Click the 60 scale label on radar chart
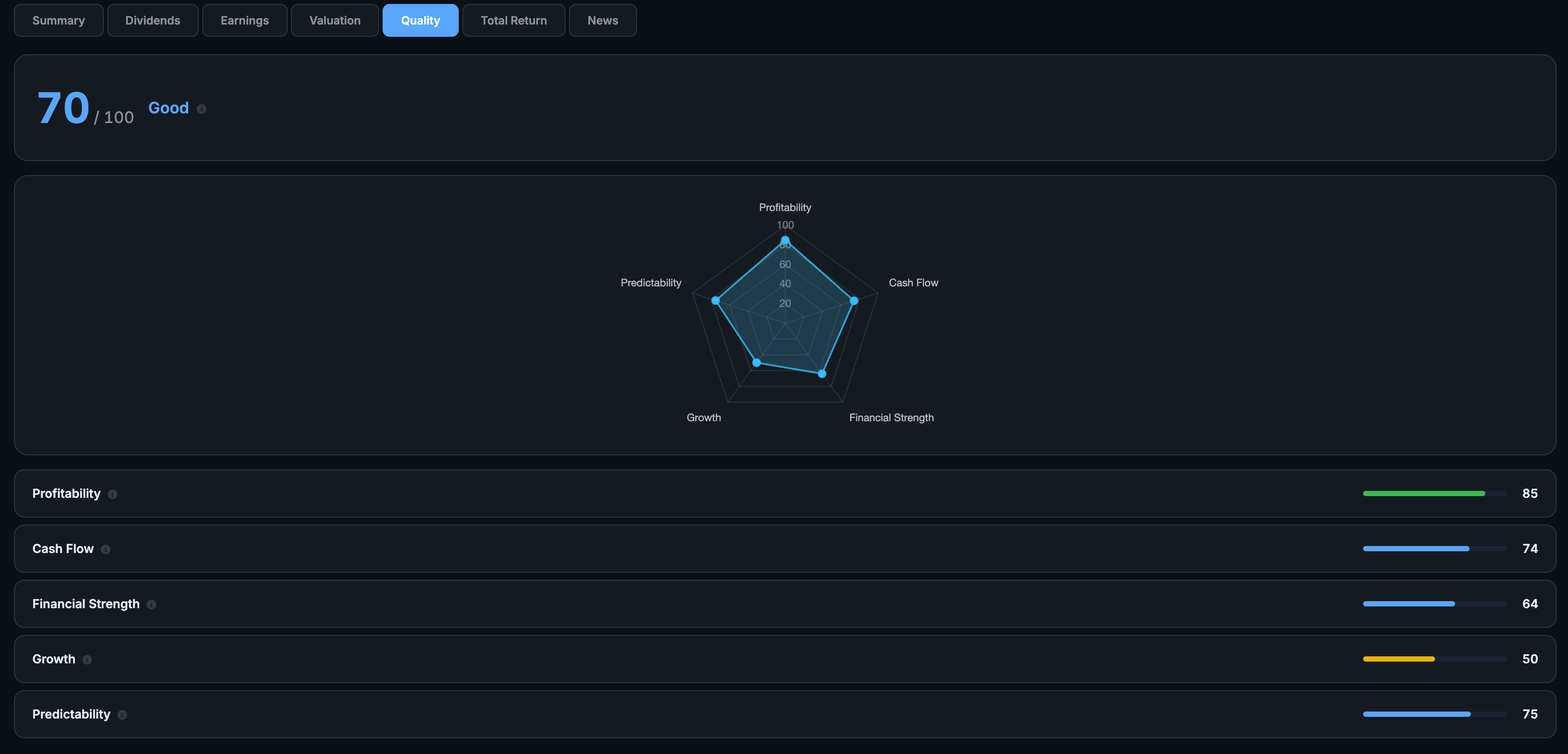The height and width of the screenshot is (754, 1568). coord(785,264)
